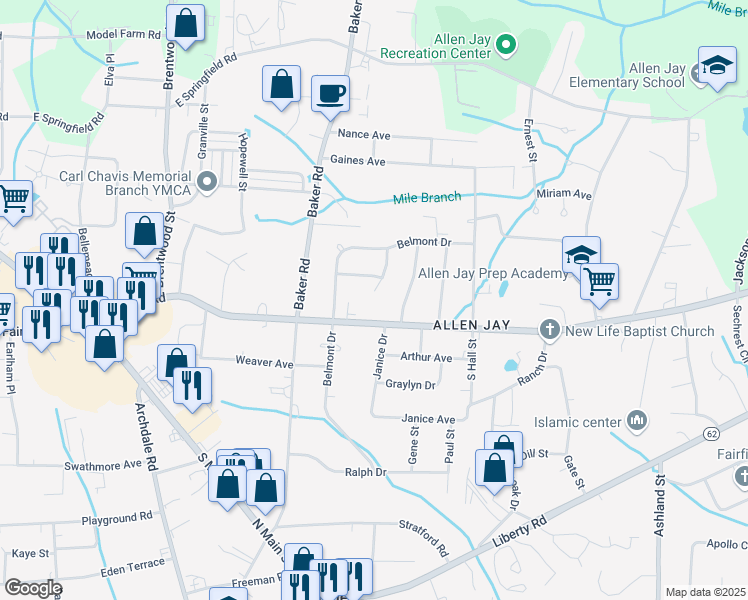The width and height of the screenshot is (748, 600).
Task: Click the Model Farm Rd street label
Action: click(124, 35)
